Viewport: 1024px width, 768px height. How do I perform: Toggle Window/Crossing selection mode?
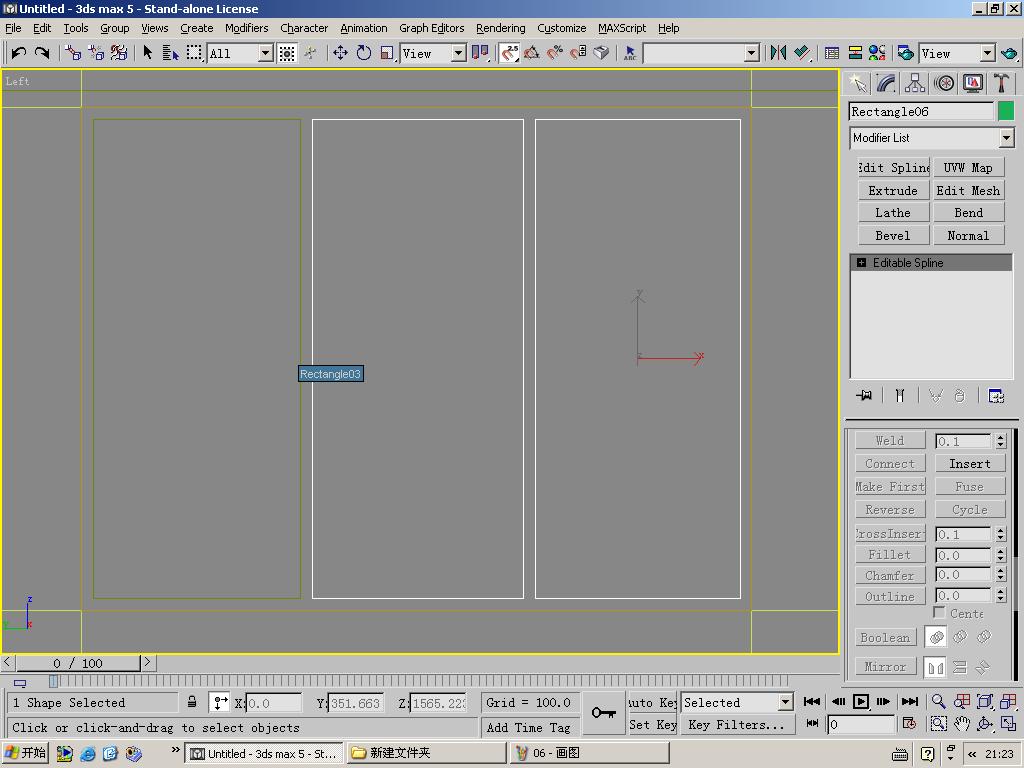(x=287, y=53)
